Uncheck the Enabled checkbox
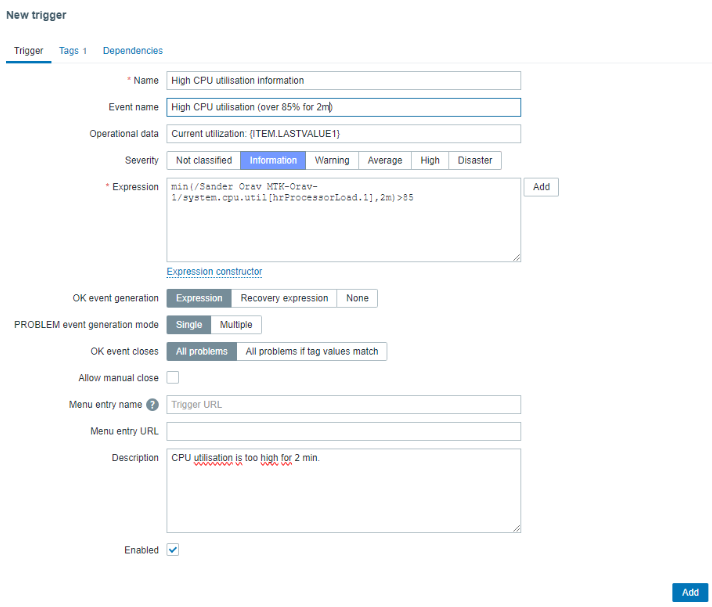The image size is (712, 607). (x=173, y=550)
